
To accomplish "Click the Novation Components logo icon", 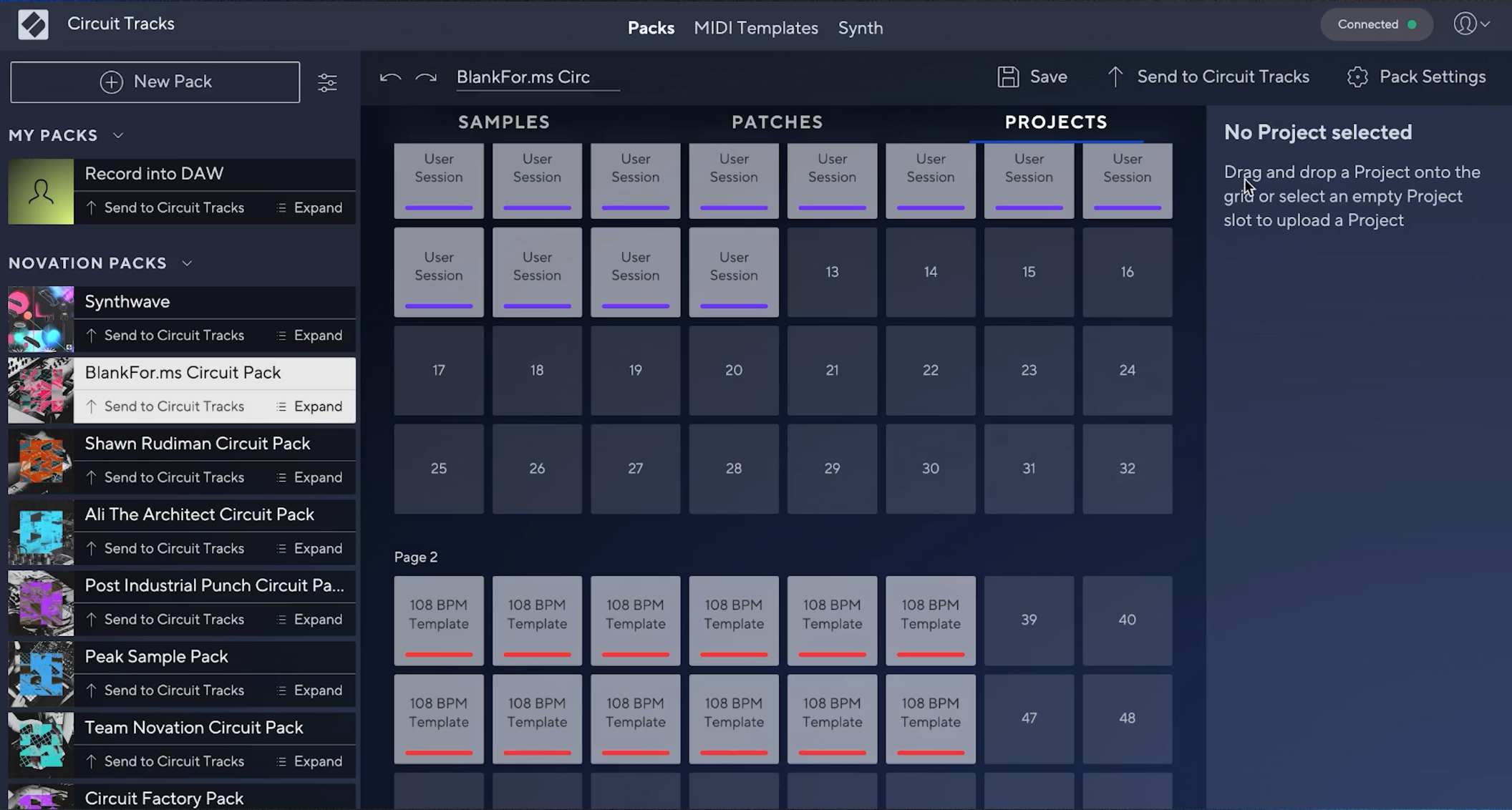I will (33, 24).
